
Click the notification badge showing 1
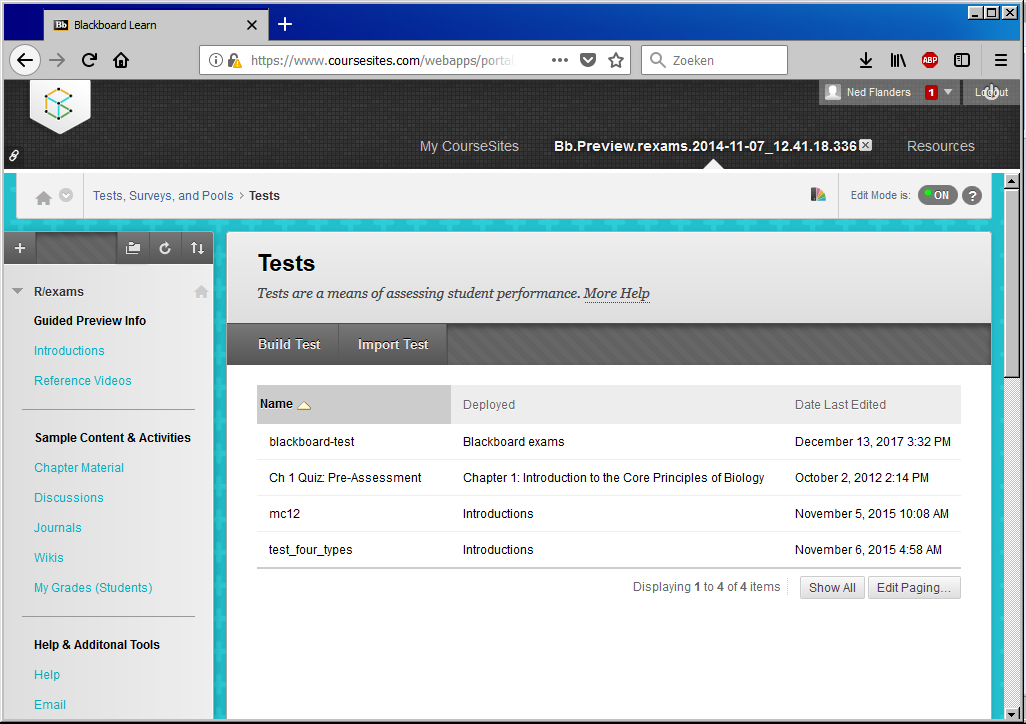pyautogui.click(x=931, y=92)
